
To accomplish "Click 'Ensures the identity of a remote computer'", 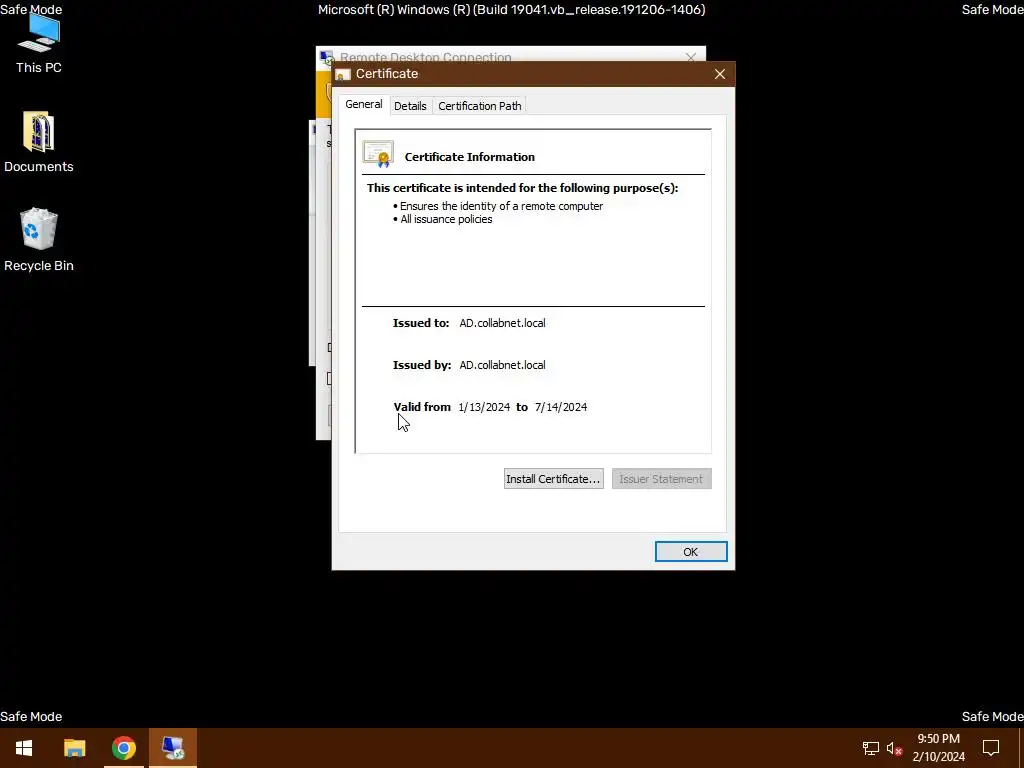I will (x=501, y=206).
